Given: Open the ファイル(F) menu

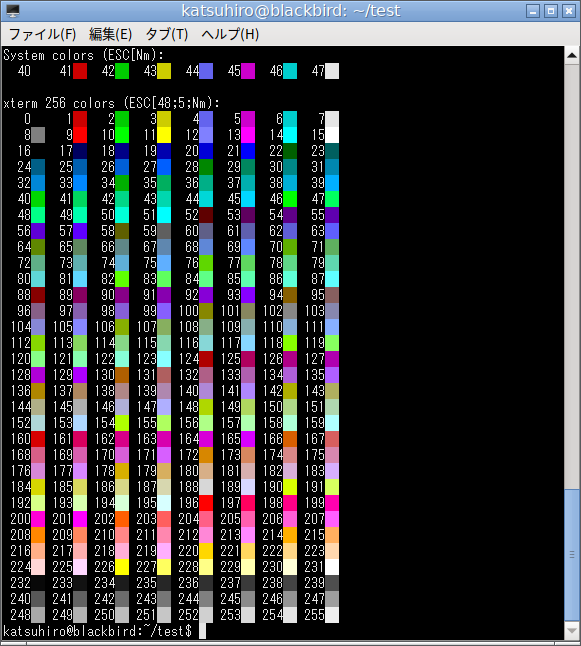Looking at the screenshot, I should pos(42,34).
